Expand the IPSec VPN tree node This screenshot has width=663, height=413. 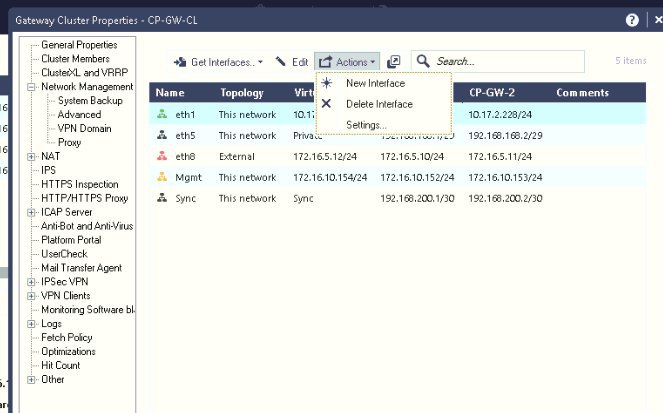tap(31, 282)
